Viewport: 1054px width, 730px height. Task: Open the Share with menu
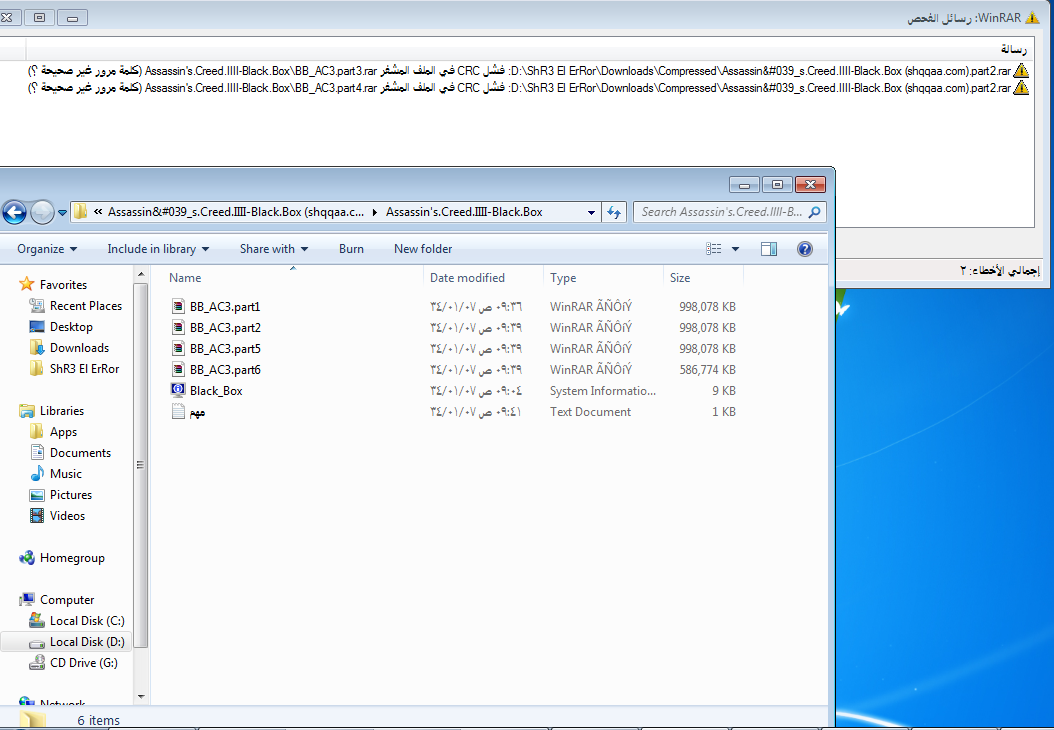[x=274, y=249]
